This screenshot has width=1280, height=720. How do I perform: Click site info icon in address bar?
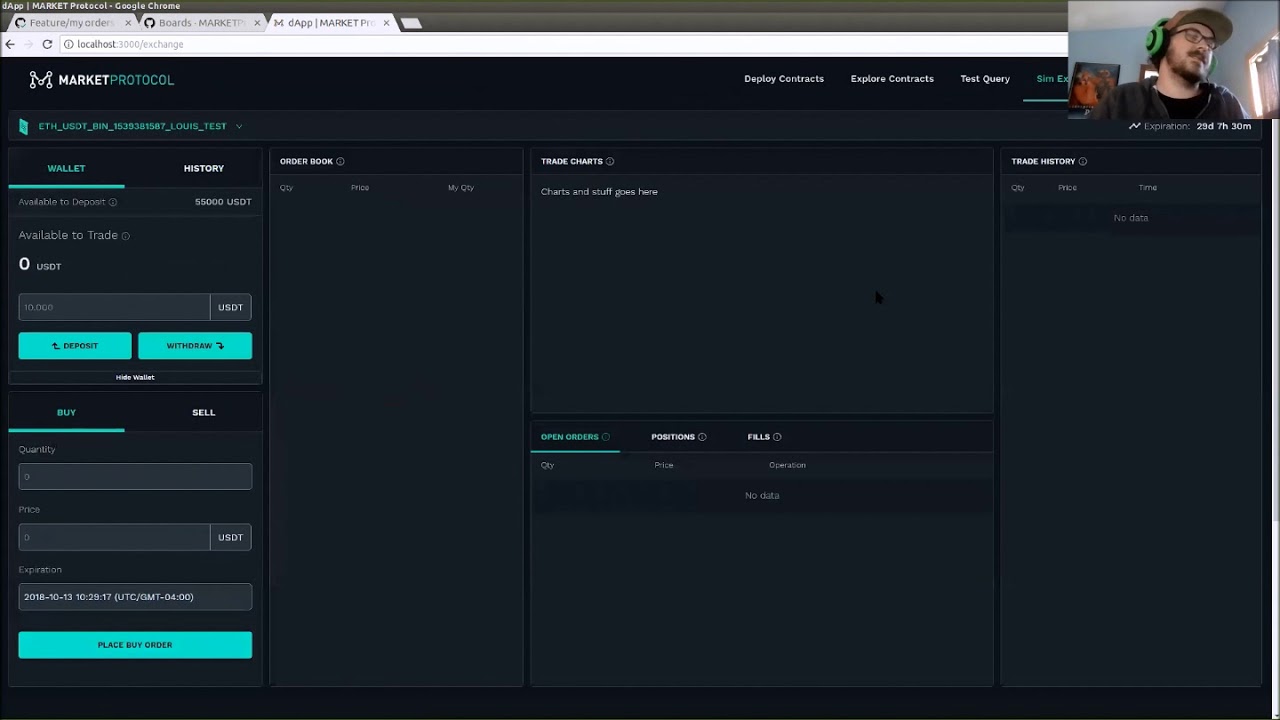click(x=69, y=44)
